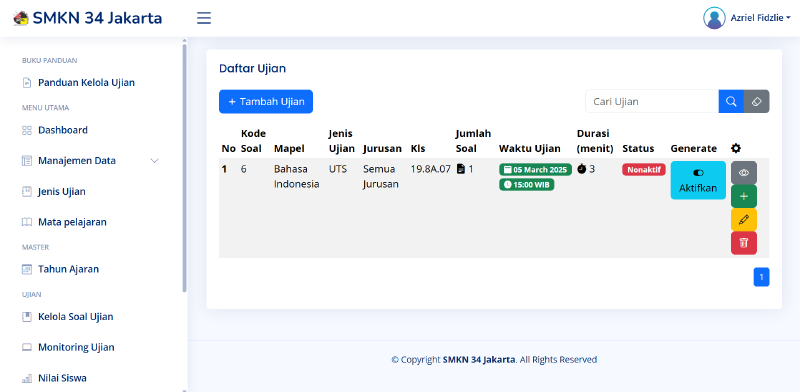
Task: Click the gear icon in table header
Action: click(x=736, y=149)
